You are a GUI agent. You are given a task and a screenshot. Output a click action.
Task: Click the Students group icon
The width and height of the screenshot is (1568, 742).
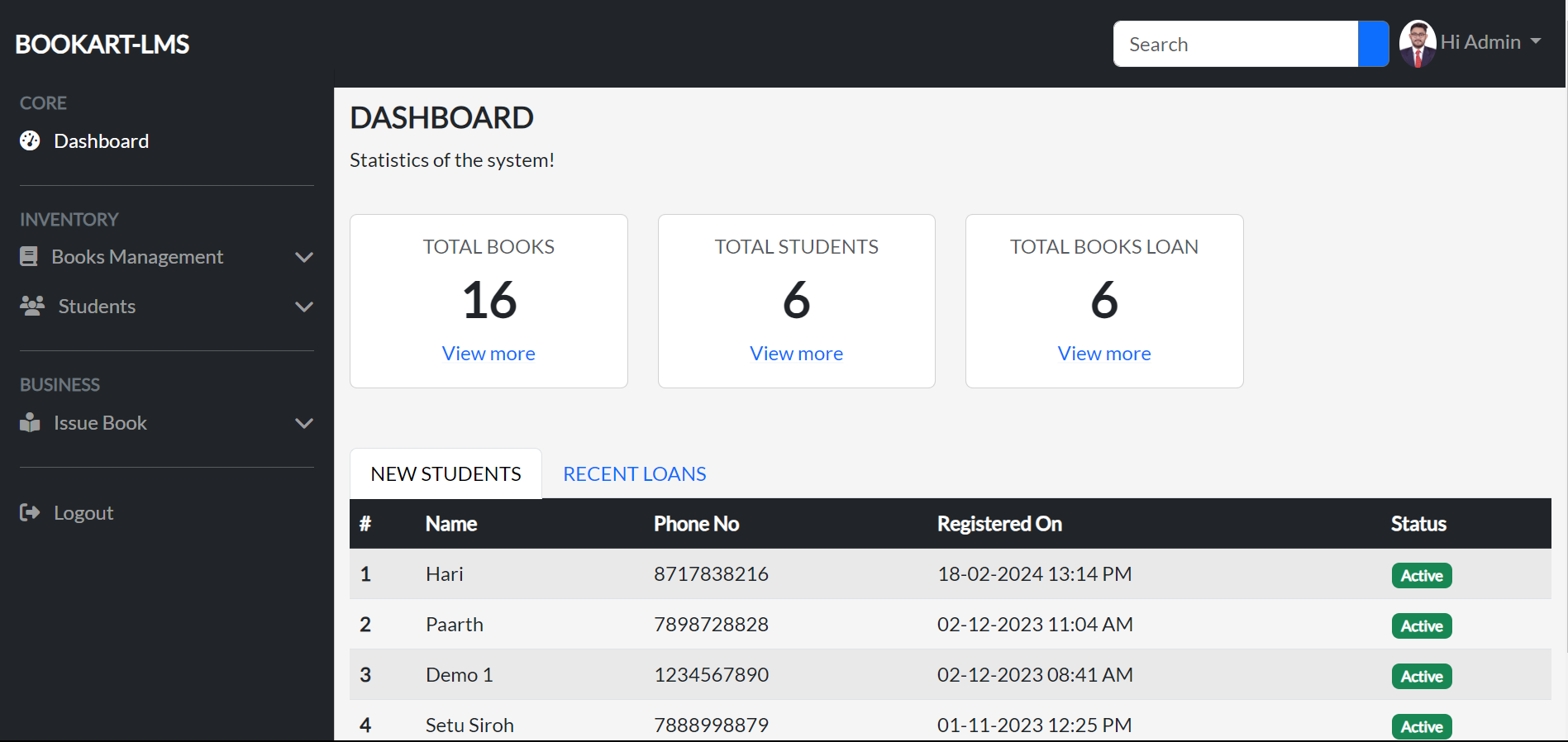pyautogui.click(x=32, y=307)
